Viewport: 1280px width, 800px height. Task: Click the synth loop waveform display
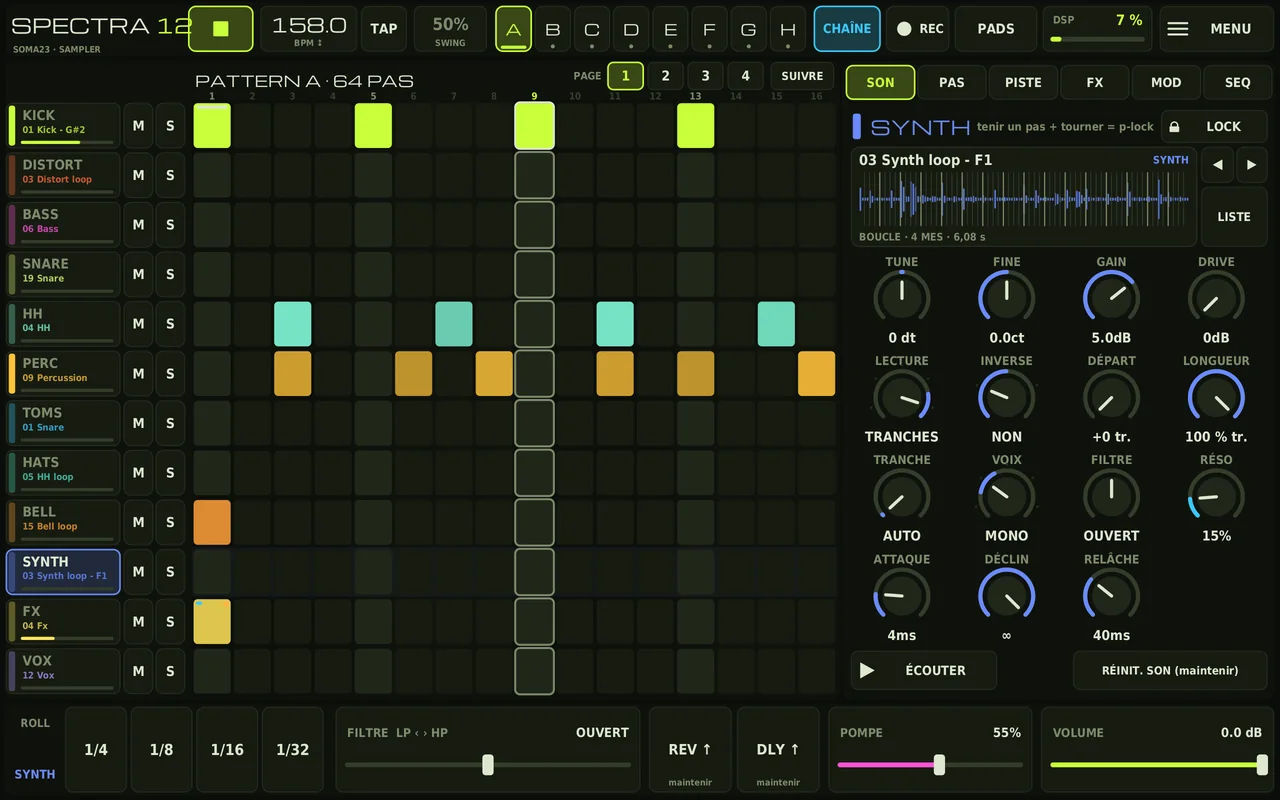click(x=1024, y=199)
